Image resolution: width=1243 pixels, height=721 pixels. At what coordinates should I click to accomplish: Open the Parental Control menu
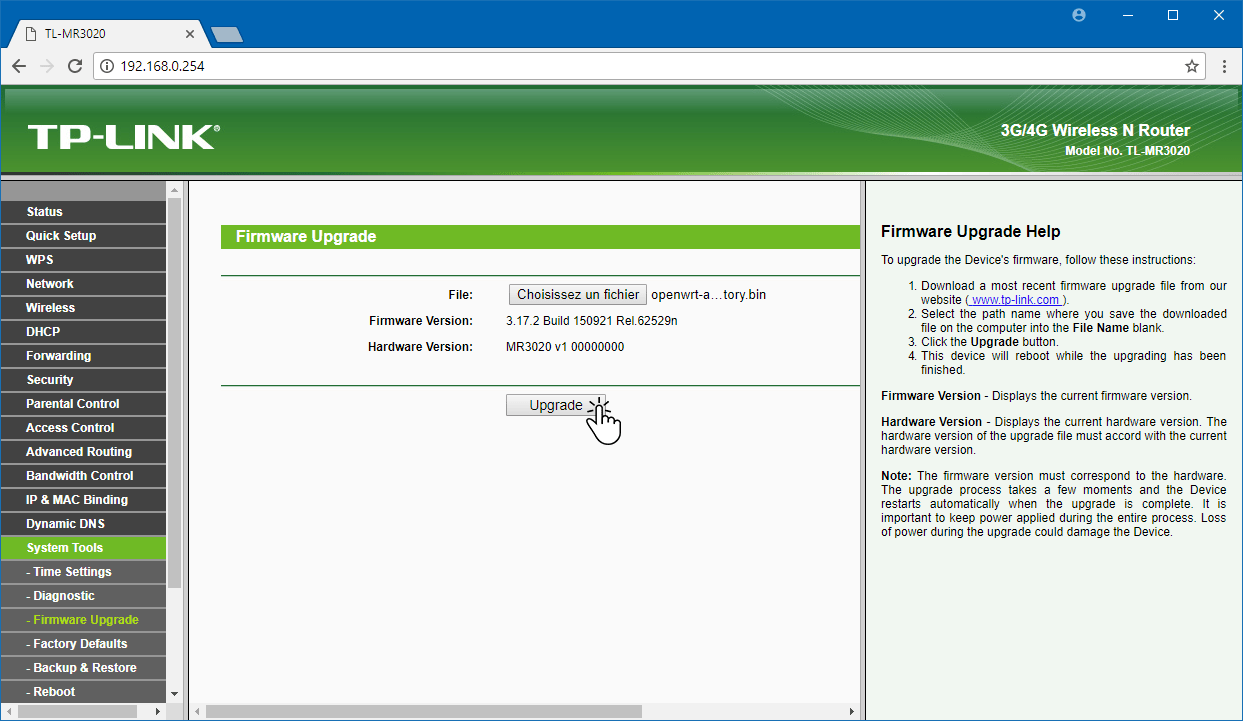pos(83,404)
